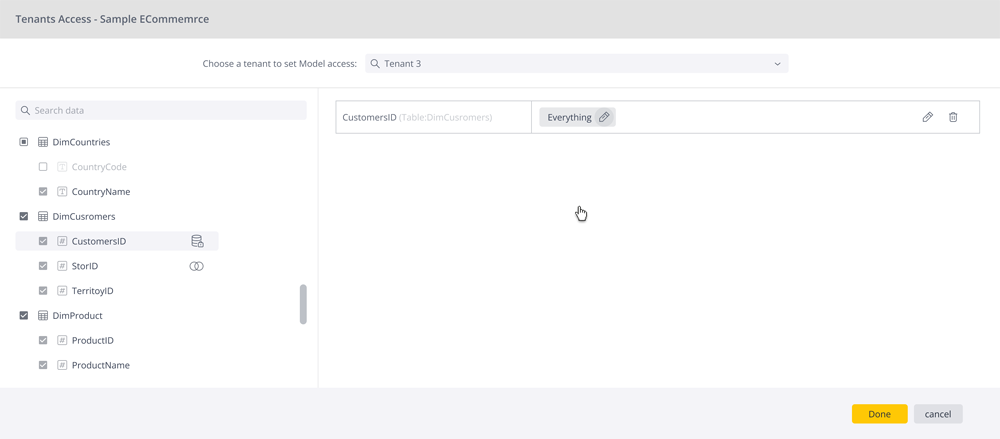1000x439 pixels.
Task: Open the tenant dropdown chevron
Action: coord(777,64)
